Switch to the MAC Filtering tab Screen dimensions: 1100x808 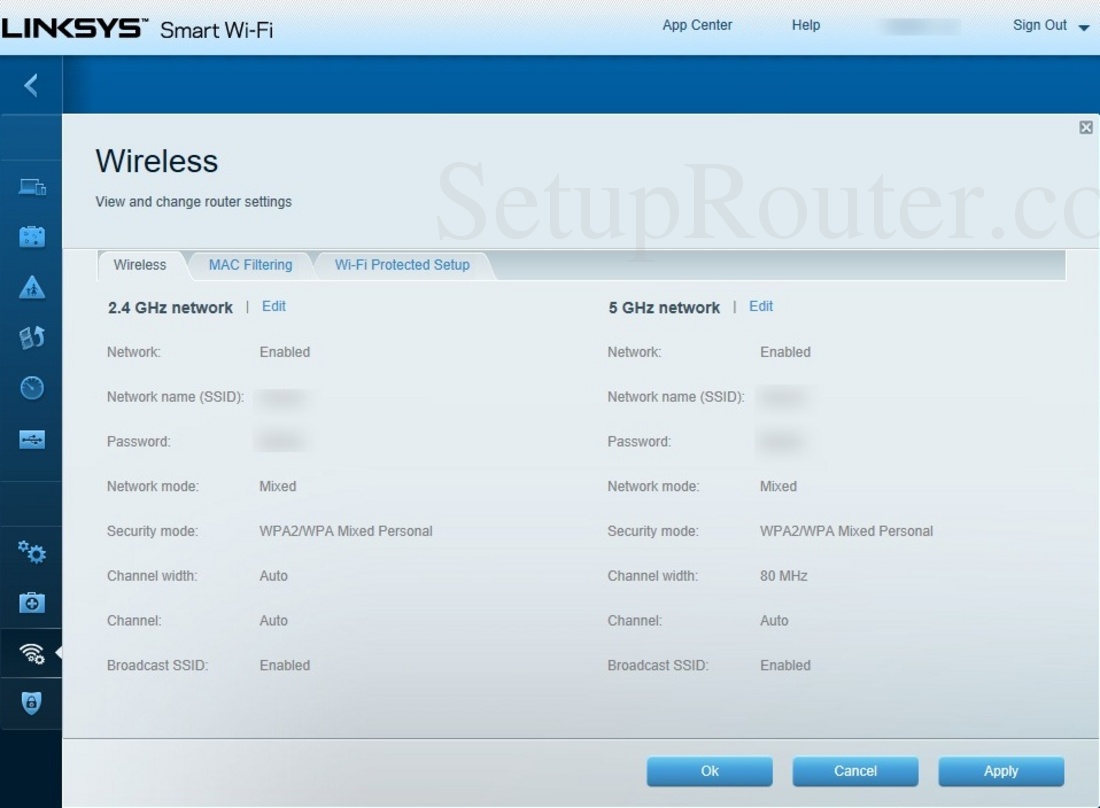coord(250,265)
